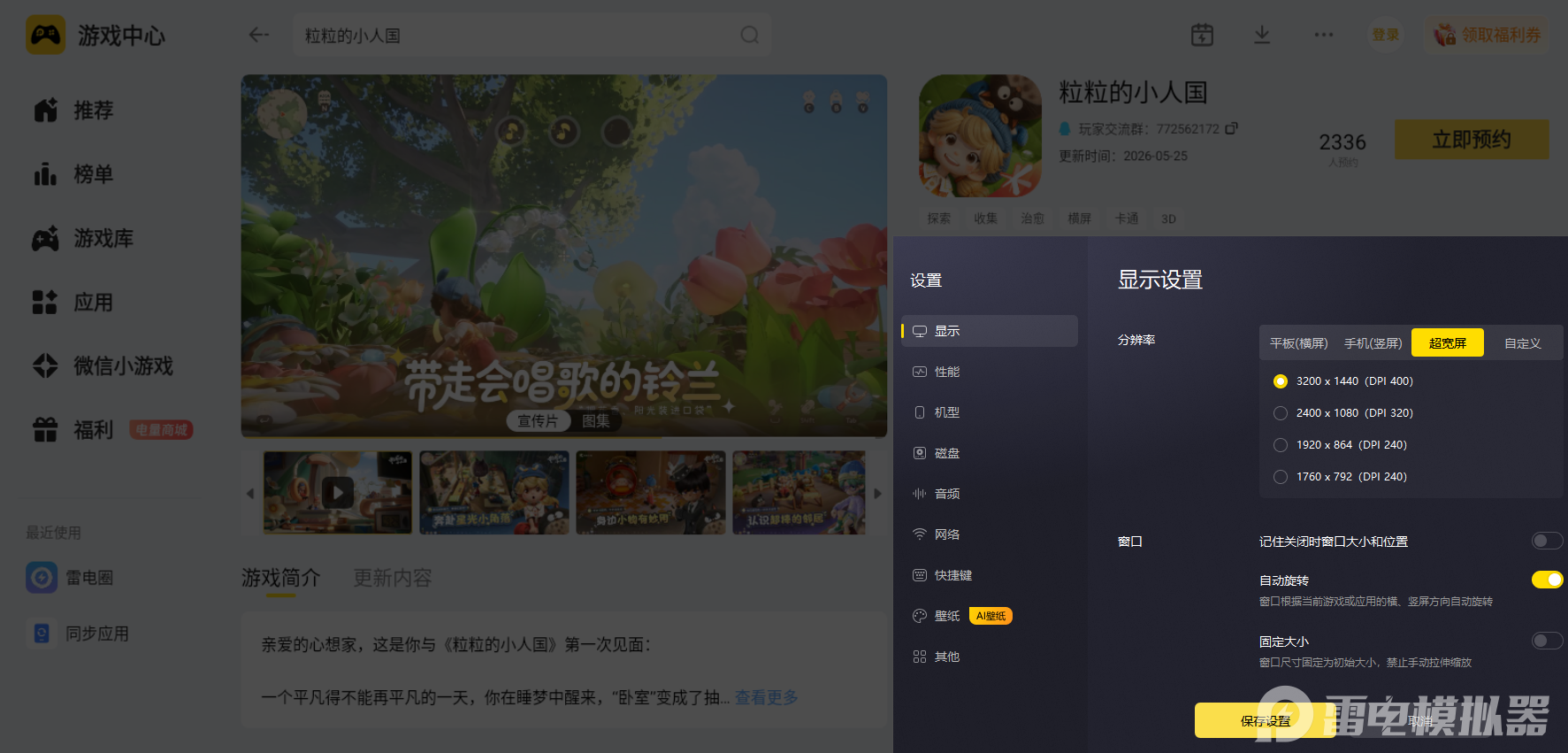1568x753 pixels.
Task: Go back with the left arrow
Action: point(258,35)
